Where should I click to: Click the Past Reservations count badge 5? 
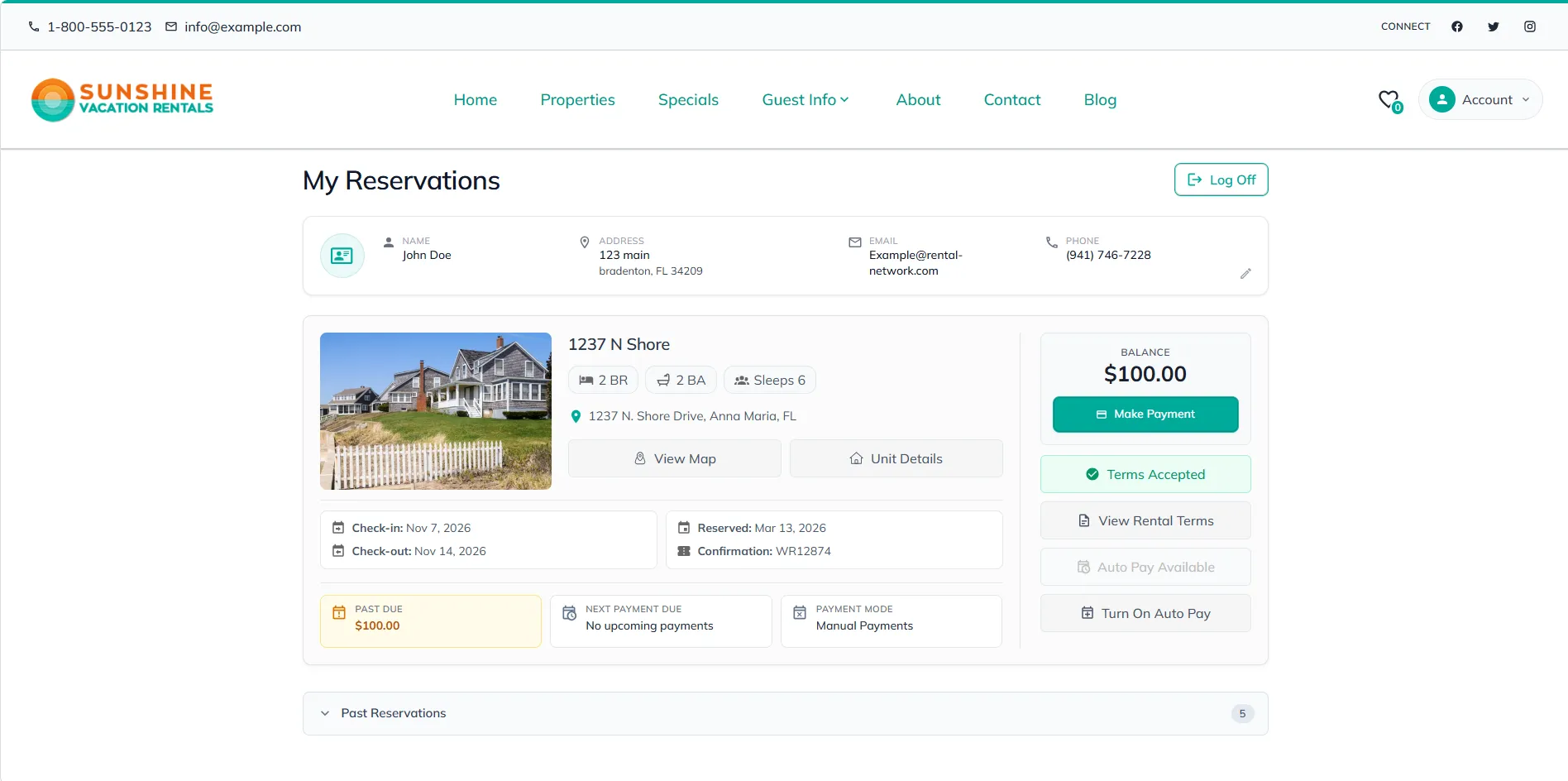(1242, 713)
